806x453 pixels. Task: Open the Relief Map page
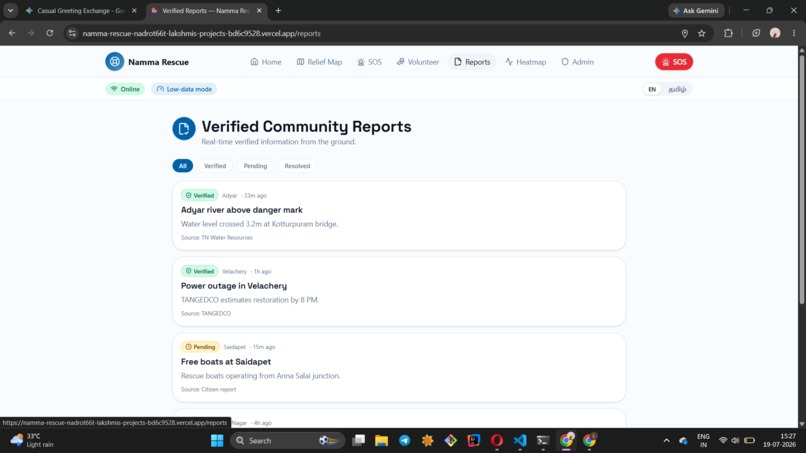(319, 62)
